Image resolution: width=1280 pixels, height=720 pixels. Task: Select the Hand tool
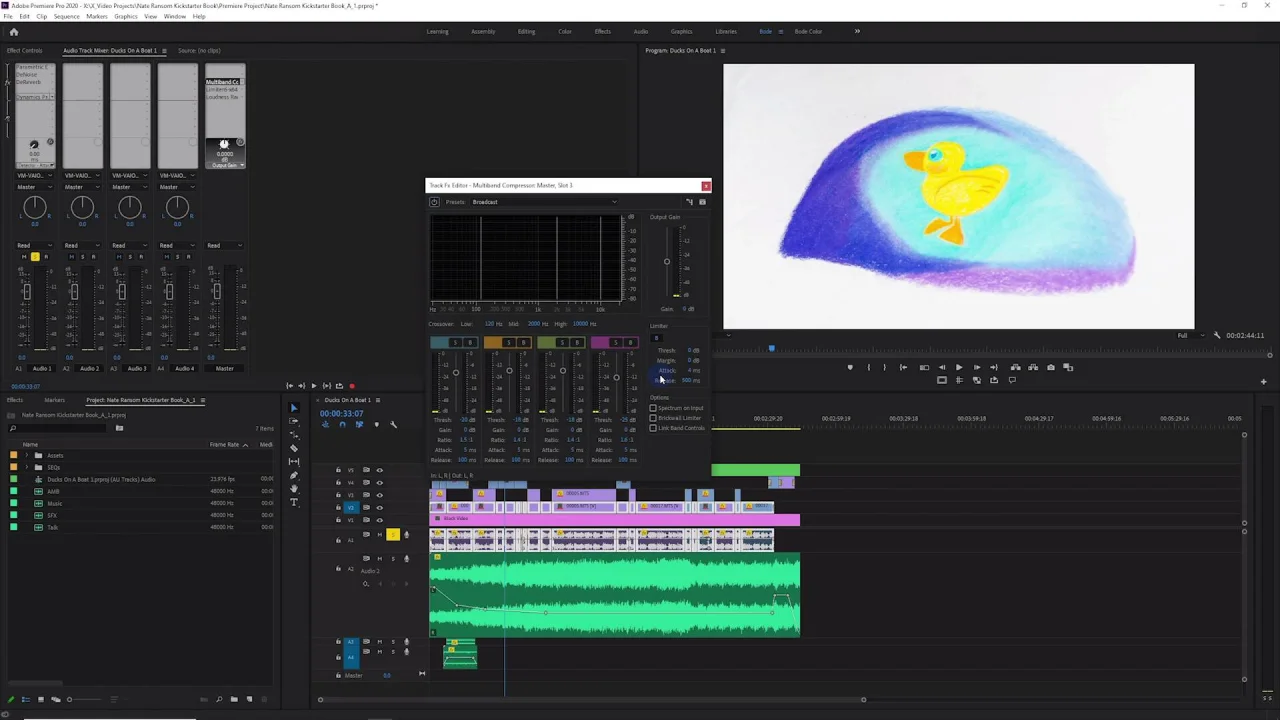(x=294, y=489)
